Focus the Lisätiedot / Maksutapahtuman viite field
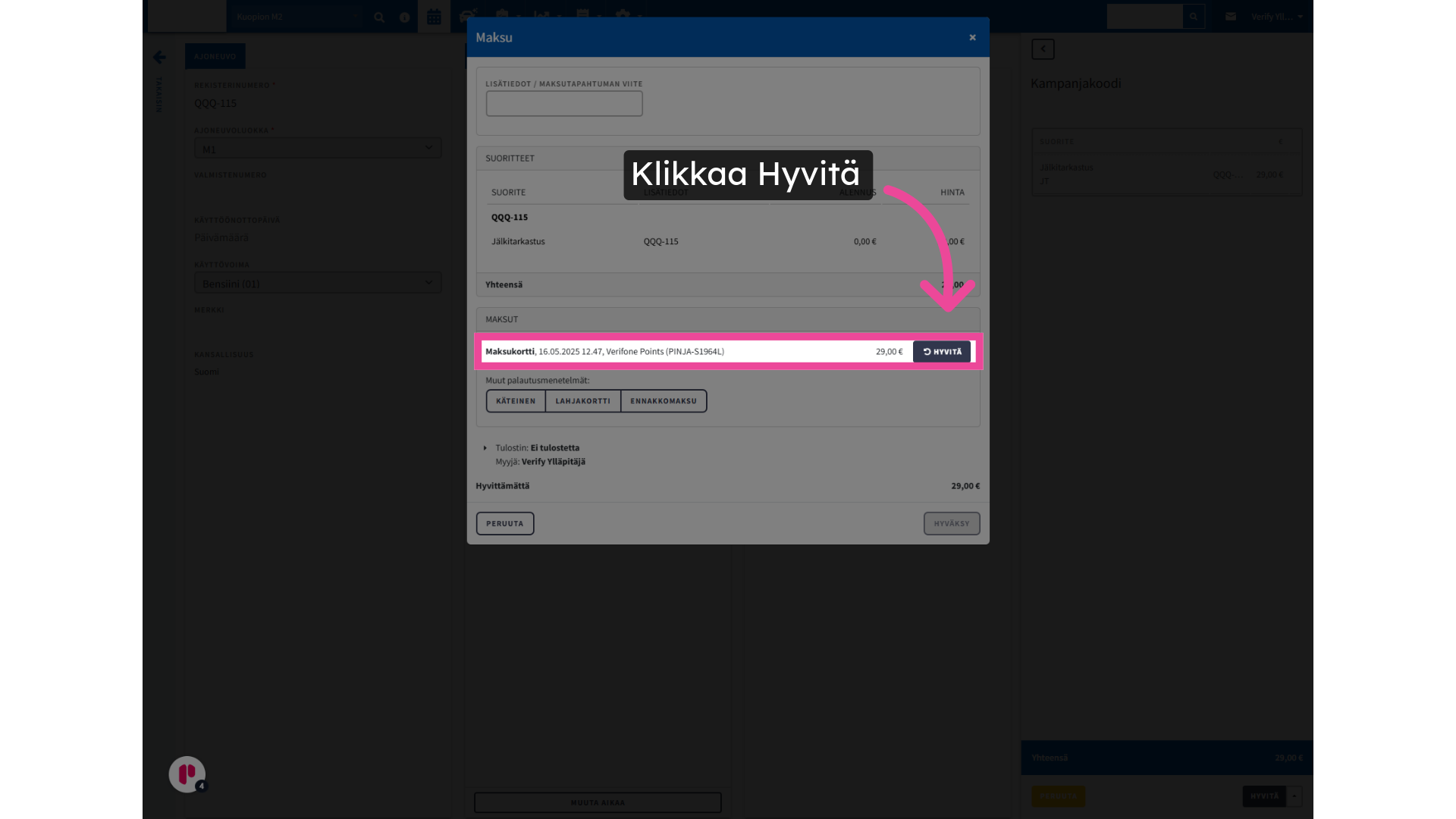Viewport: 1456px width, 819px height. [564, 104]
